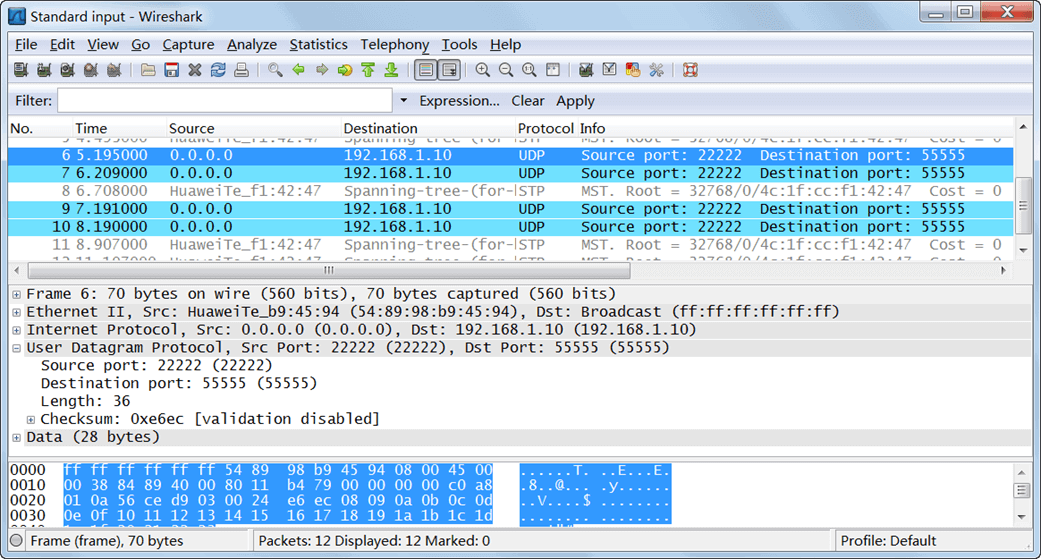Open the capture options icon

(x=44, y=70)
